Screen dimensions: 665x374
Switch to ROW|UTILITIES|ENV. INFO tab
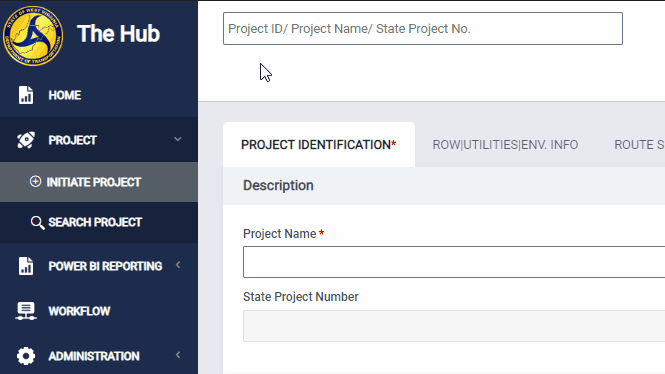click(505, 145)
